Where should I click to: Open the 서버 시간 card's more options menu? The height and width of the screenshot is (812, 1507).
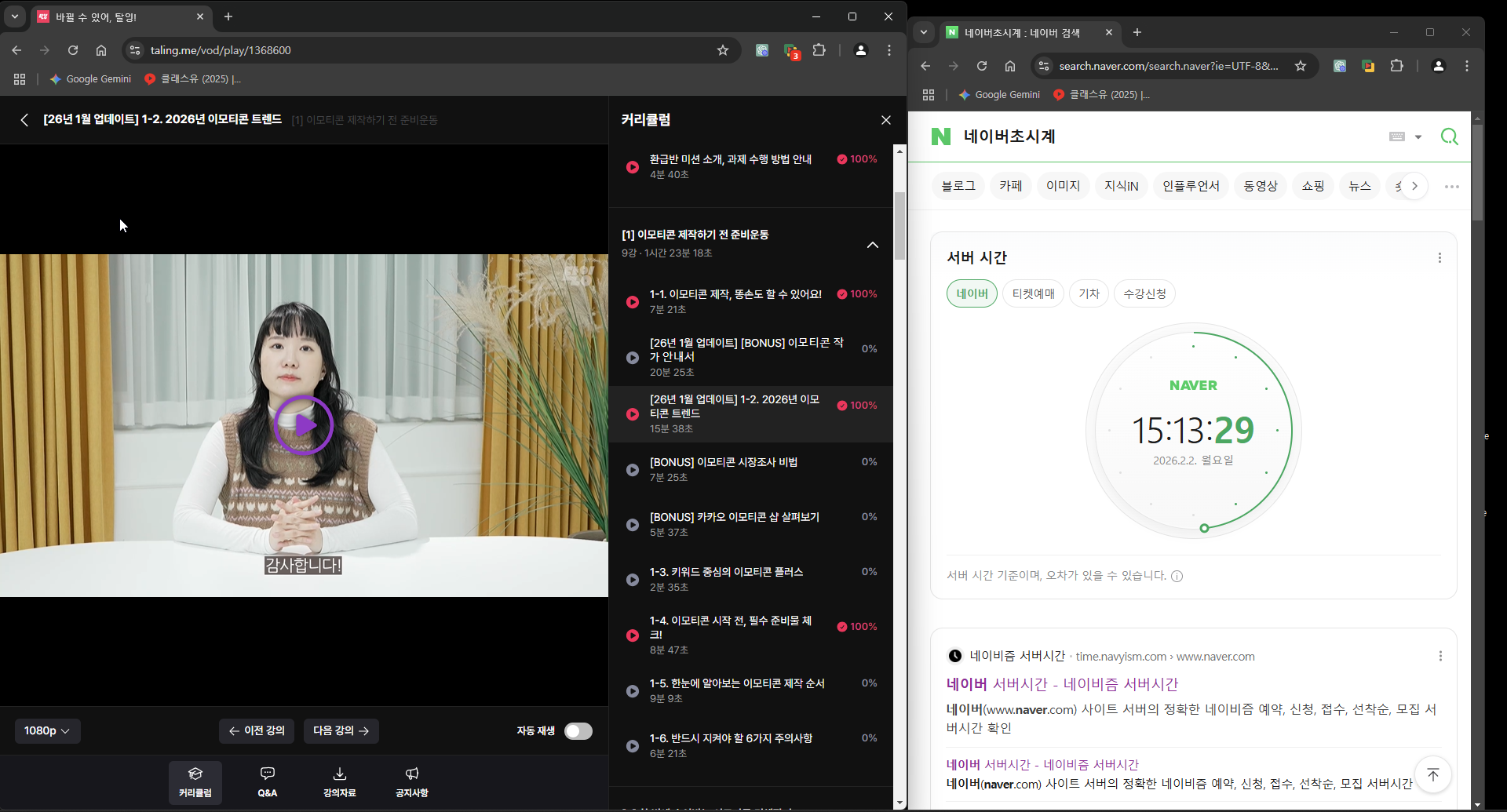click(1439, 258)
